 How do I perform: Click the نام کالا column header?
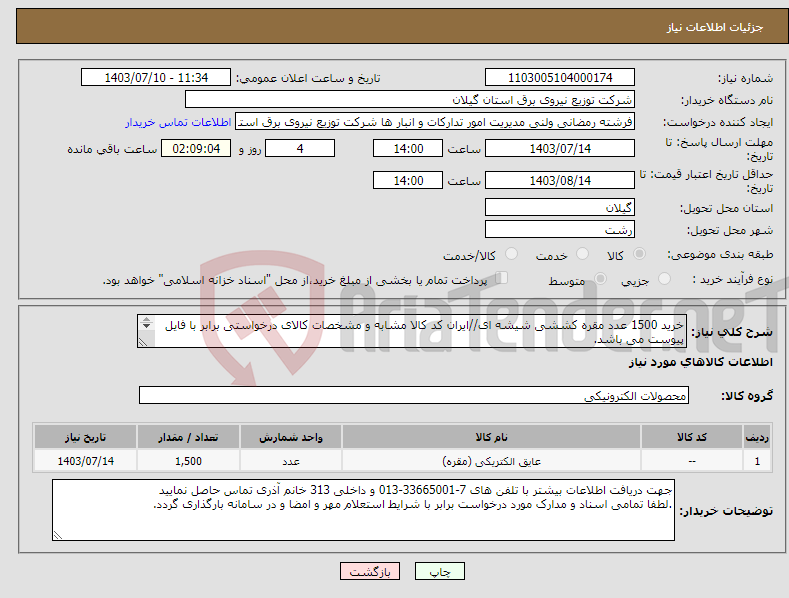tap(491, 437)
